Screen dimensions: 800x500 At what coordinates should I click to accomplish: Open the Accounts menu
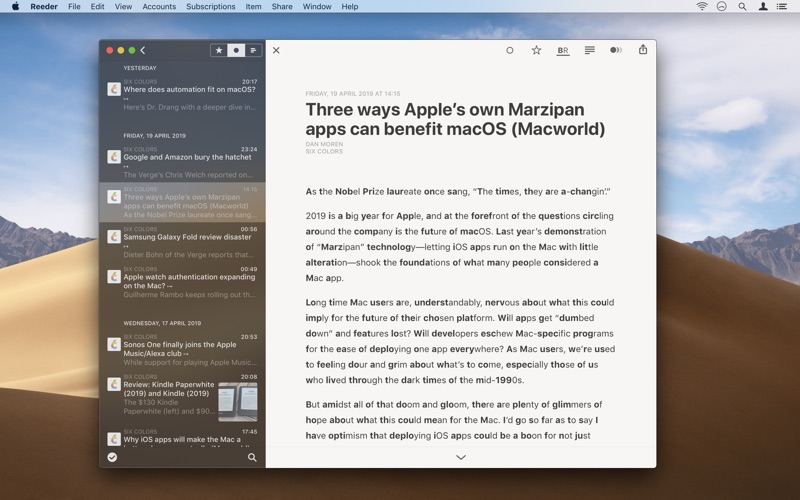tap(159, 6)
